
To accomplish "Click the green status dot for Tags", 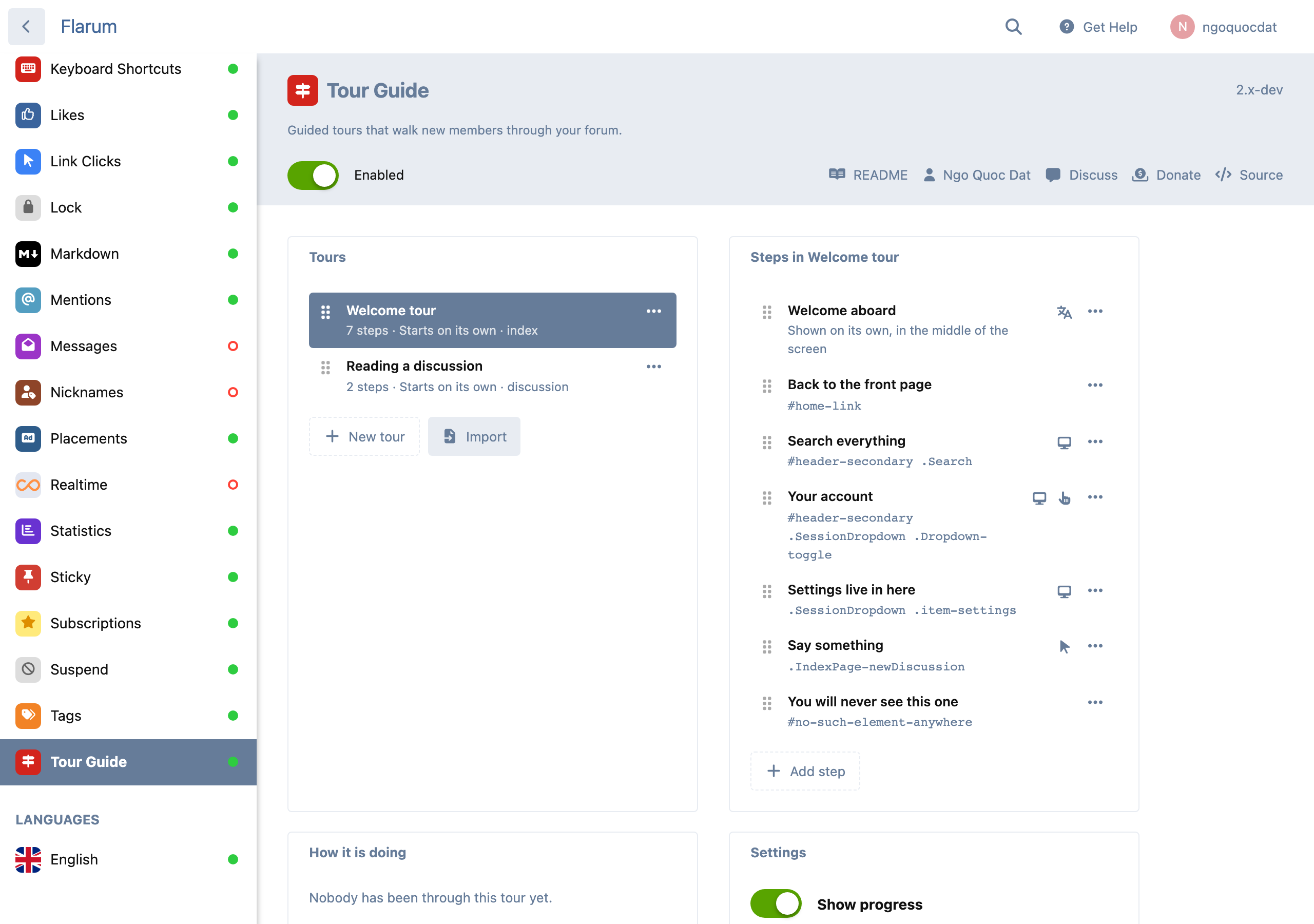I will (x=233, y=716).
